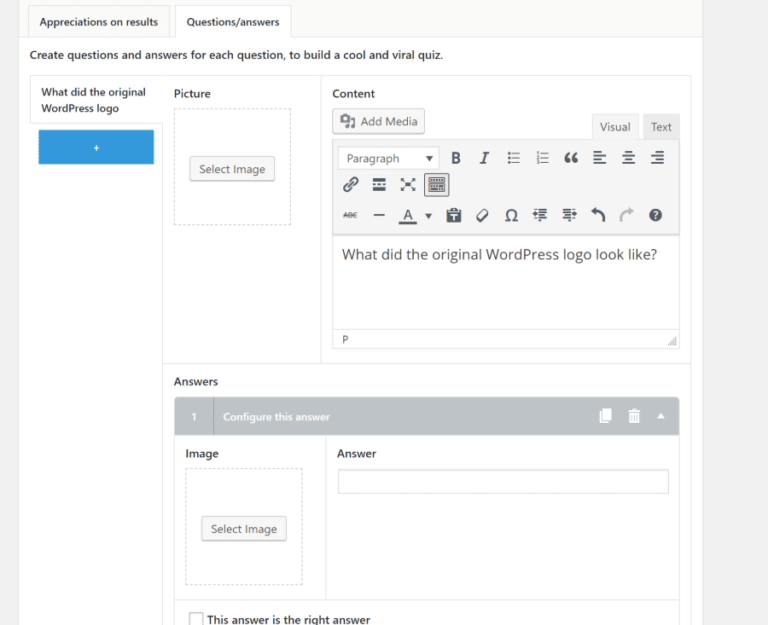Insert link with chain icon
Screen dimensions: 768x625
click(350, 185)
